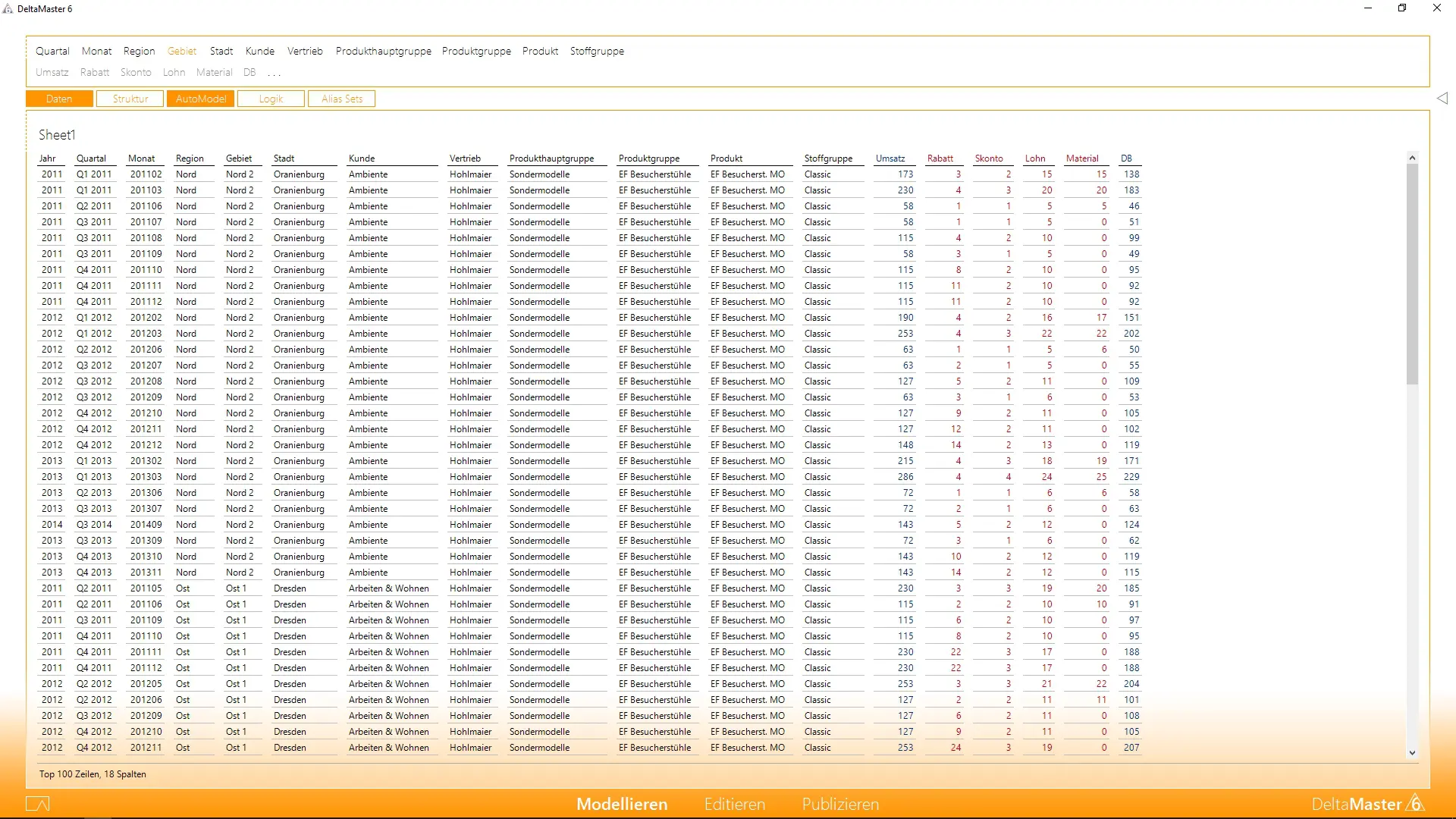
Task: Click the Umsatz column header in table
Action: pos(890,158)
